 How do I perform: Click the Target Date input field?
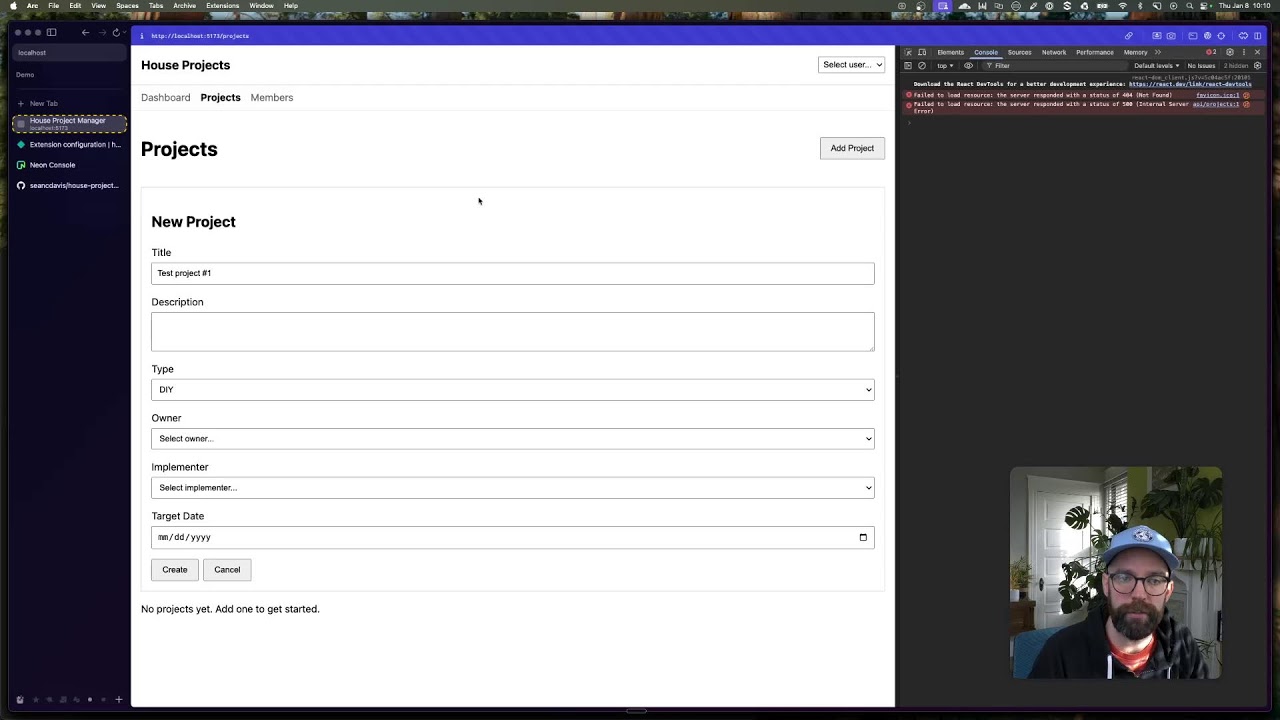pyautogui.click(x=513, y=537)
